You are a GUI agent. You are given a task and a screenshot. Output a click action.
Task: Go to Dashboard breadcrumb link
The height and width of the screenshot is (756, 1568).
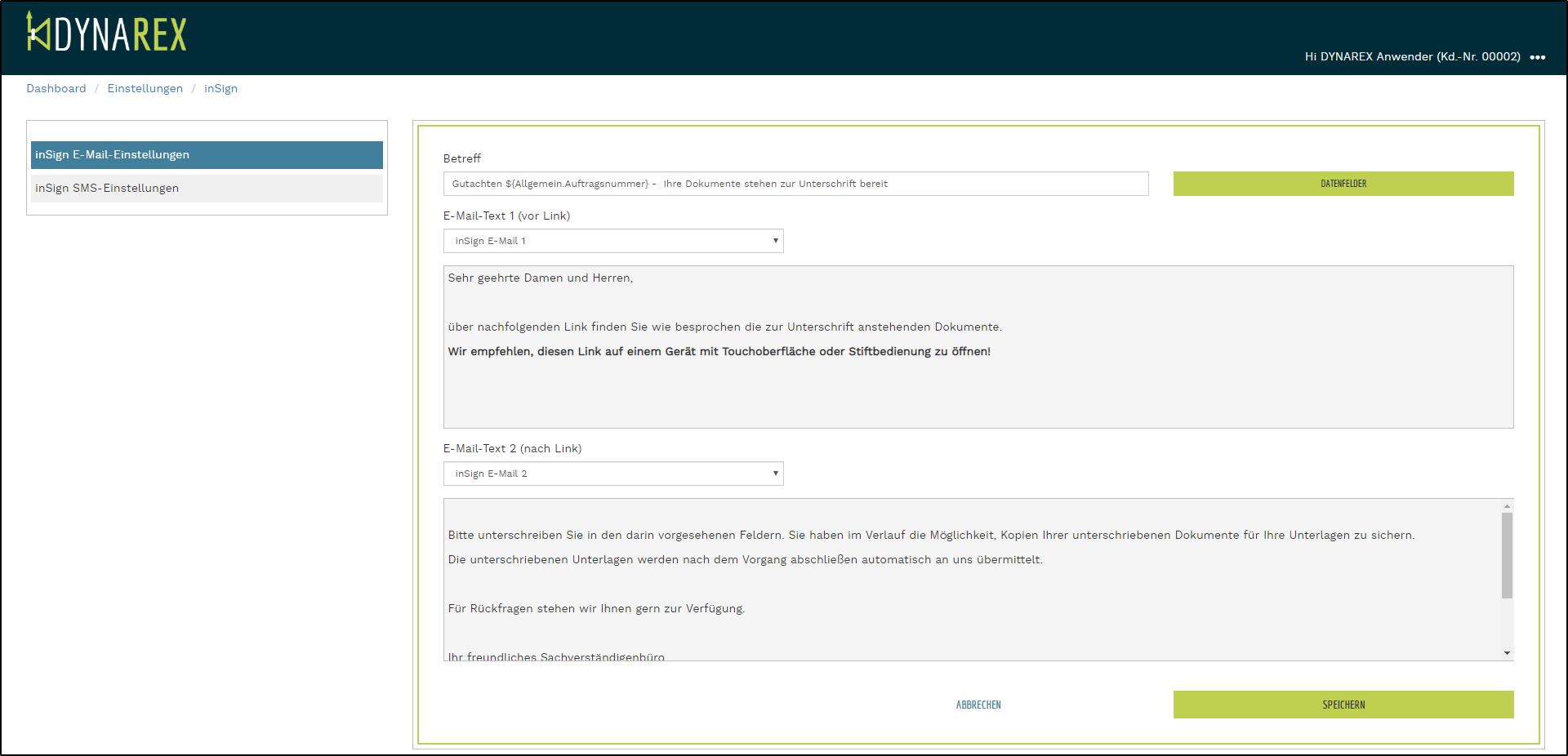tap(56, 88)
